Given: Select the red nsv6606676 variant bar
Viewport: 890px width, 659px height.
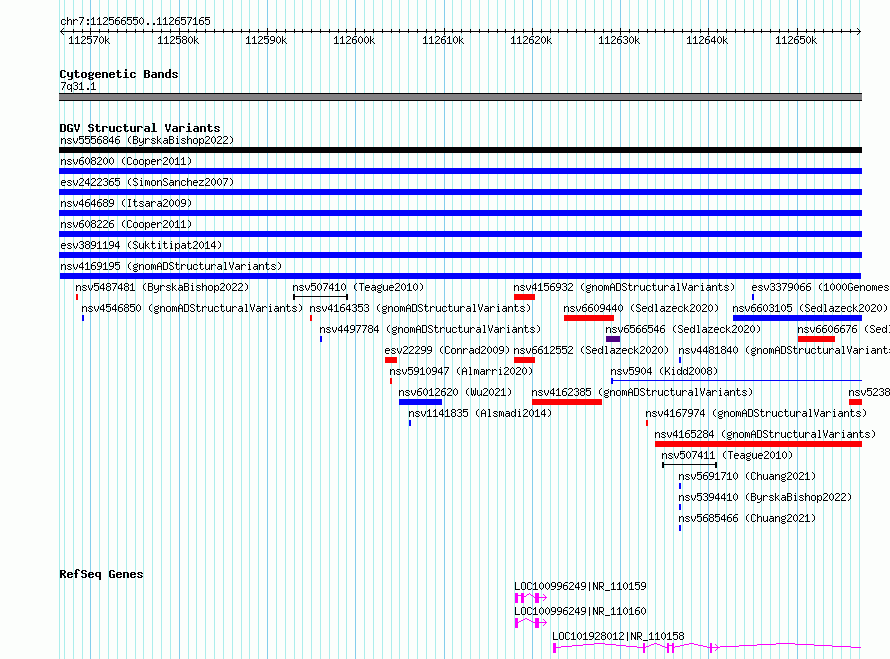Looking at the screenshot, I should [816, 339].
